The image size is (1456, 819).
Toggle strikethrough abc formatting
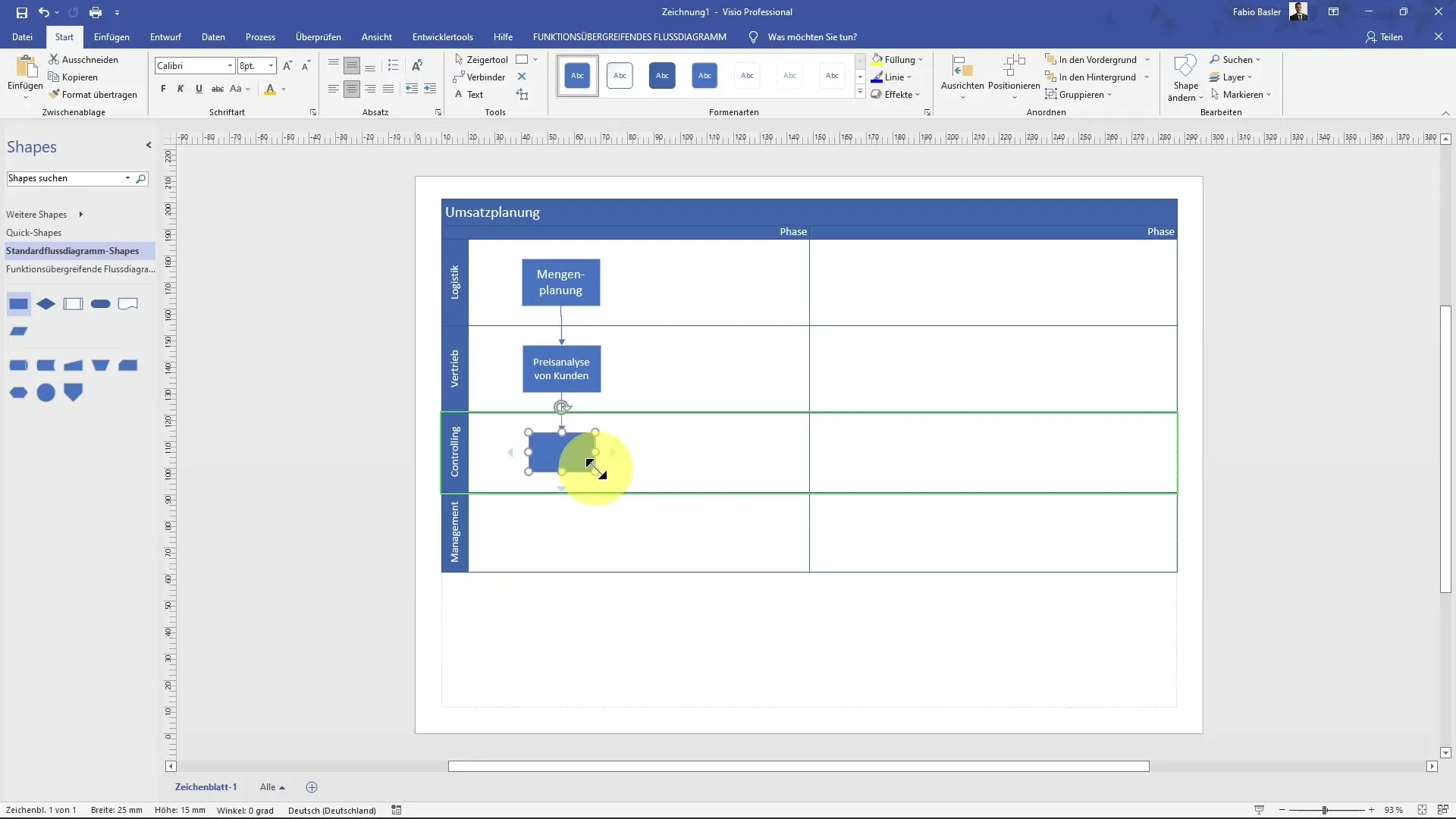coord(218,89)
